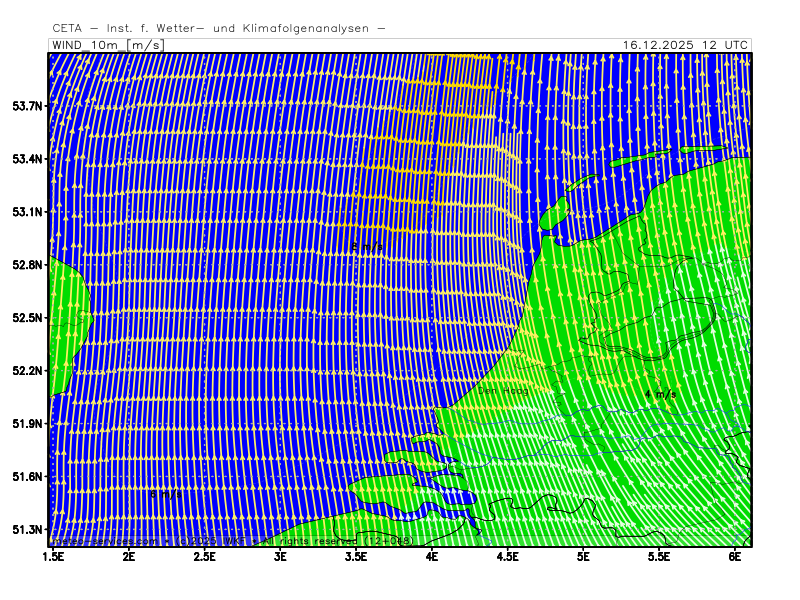Viewport: 800px width, 600px height.
Task: Click the meteo-services.com copyright notice
Action: click(230, 541)
